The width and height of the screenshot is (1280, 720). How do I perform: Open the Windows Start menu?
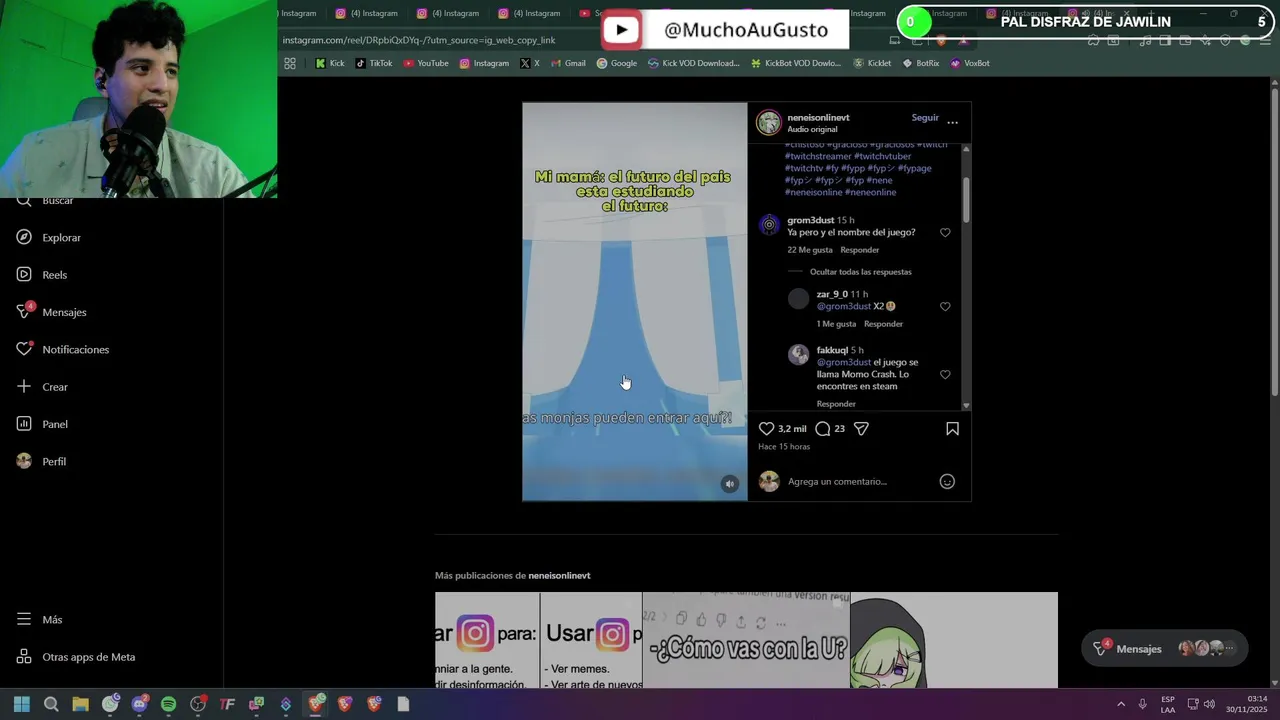[22, 704]
